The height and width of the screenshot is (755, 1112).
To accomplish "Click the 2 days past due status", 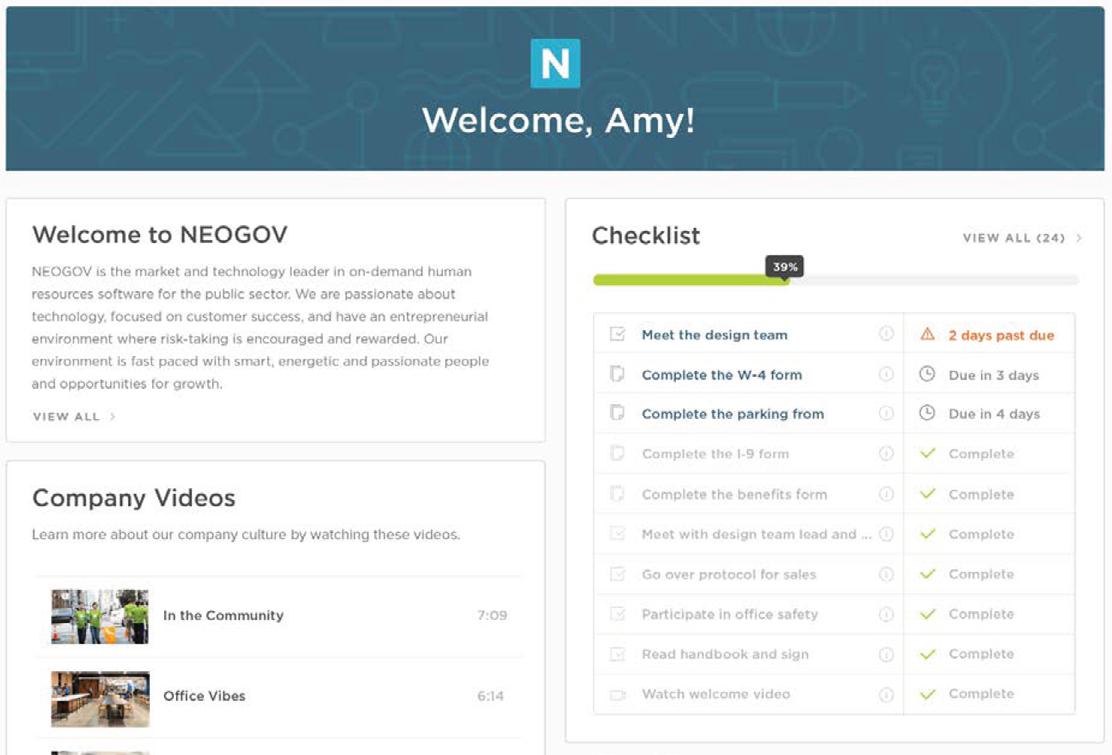I will [x=1001, y=335].
